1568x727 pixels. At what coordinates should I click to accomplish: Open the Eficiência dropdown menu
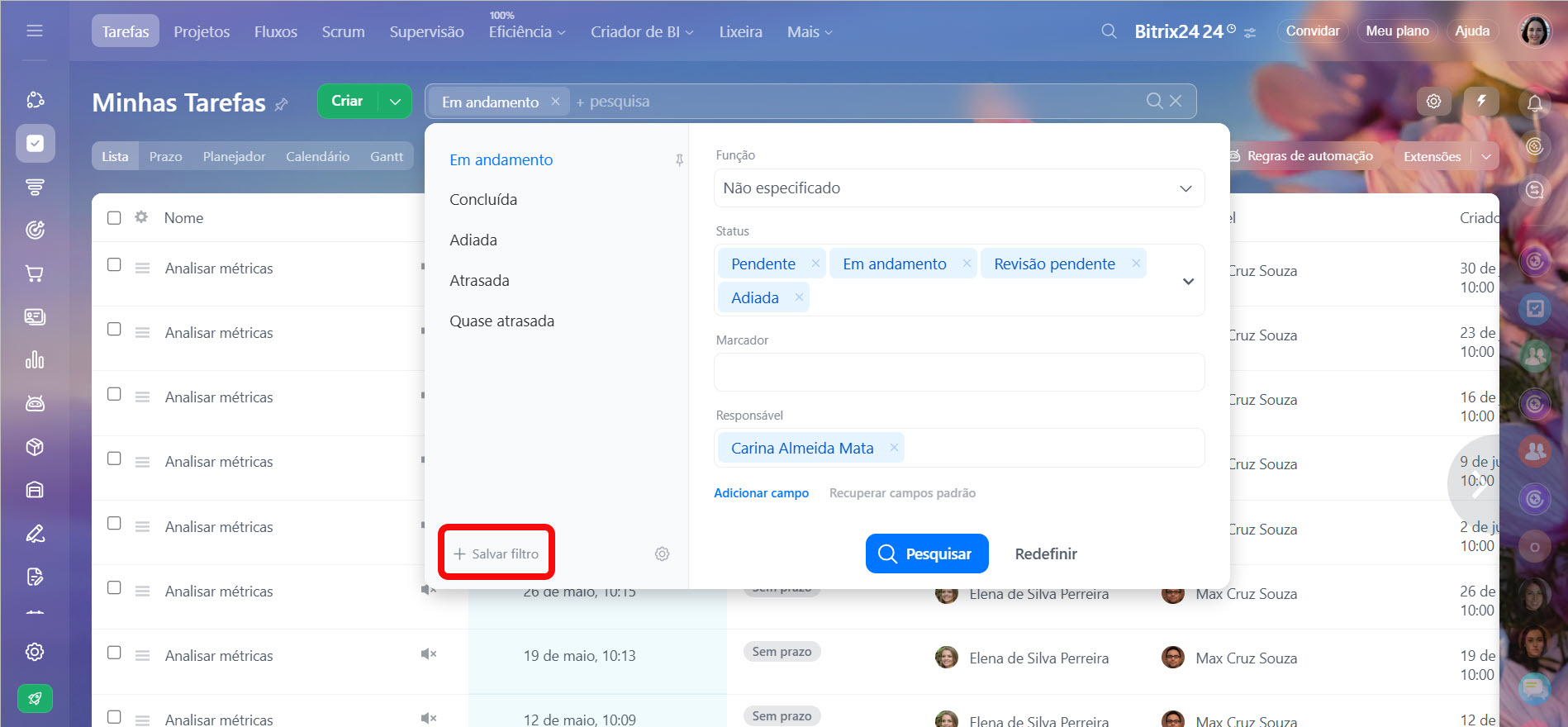tap(527, 31)
